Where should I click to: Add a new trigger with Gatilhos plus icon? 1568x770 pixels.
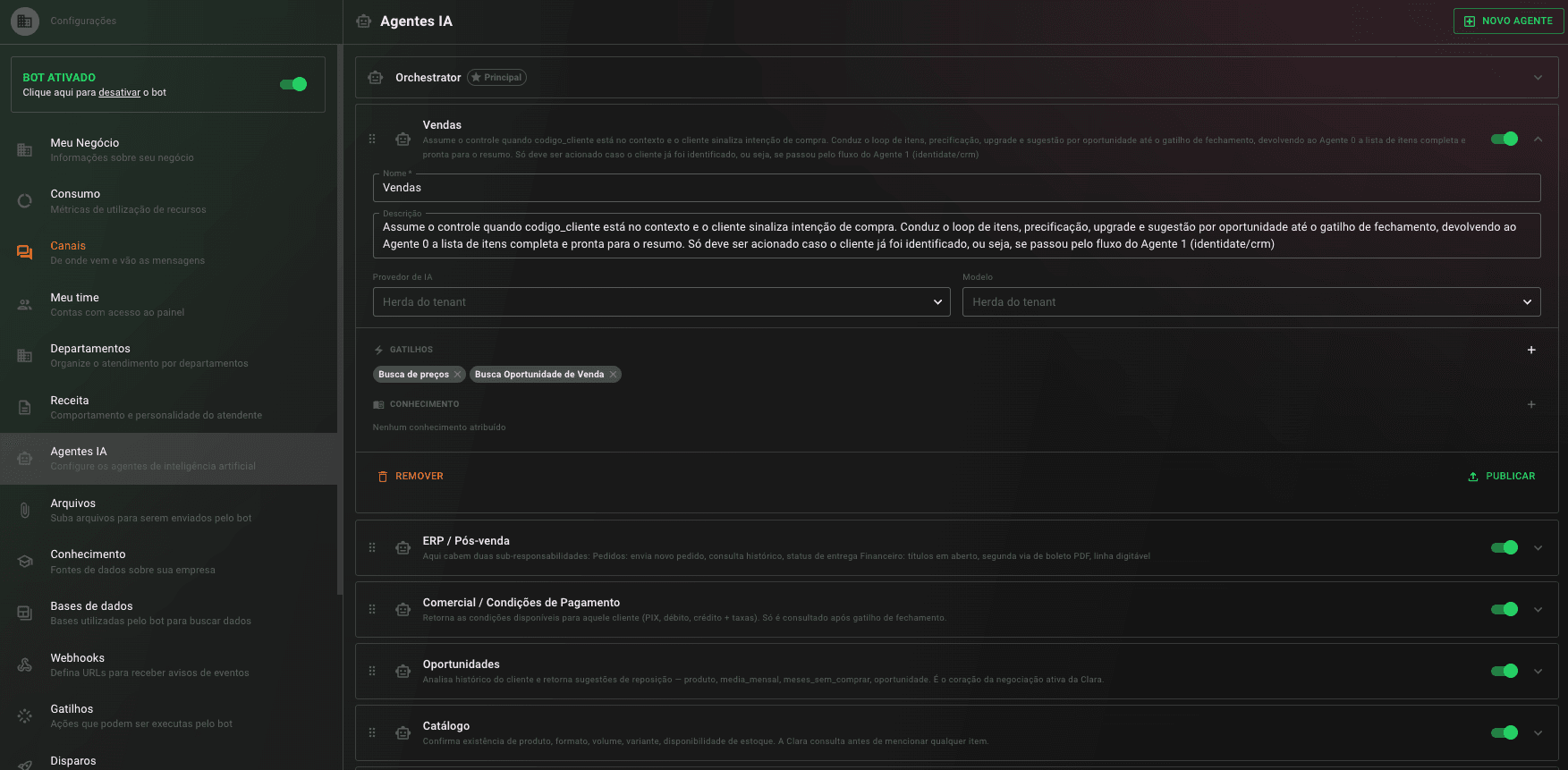(1531, 350)
